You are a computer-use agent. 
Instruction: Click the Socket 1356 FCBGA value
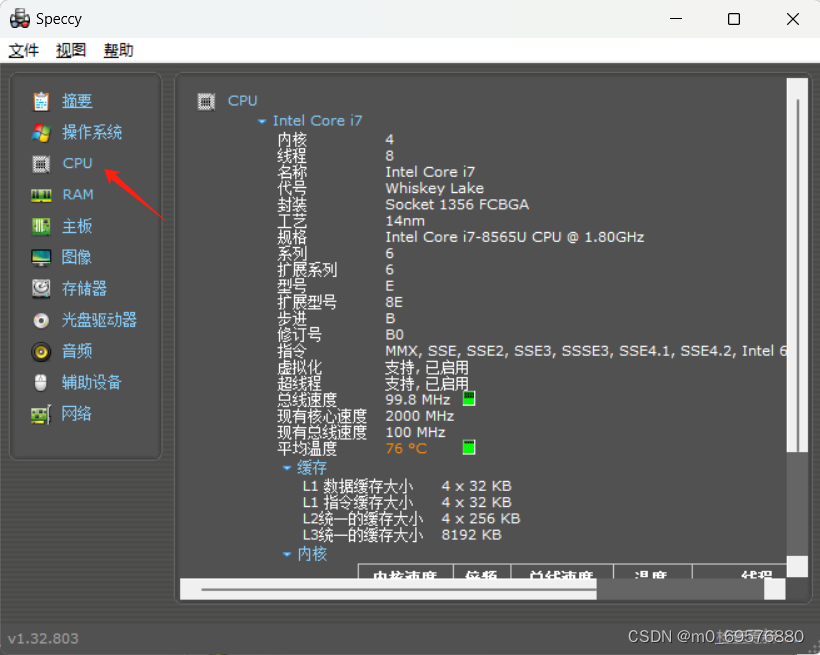coord(457,205)
